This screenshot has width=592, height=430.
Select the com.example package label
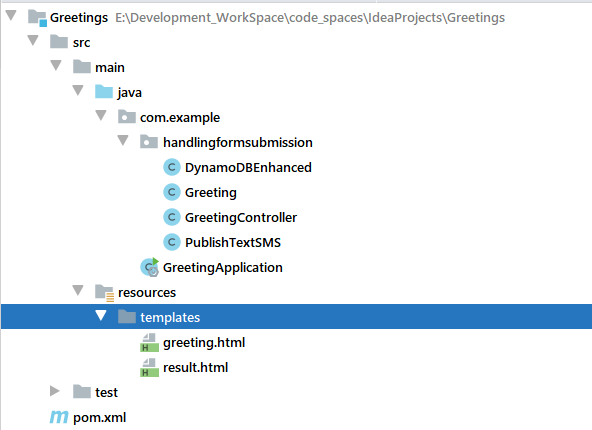point(180,117)
